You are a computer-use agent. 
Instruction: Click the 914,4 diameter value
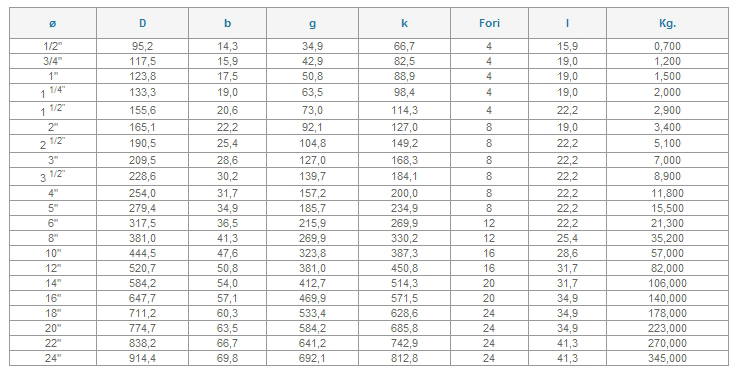(x=142, y=358)
